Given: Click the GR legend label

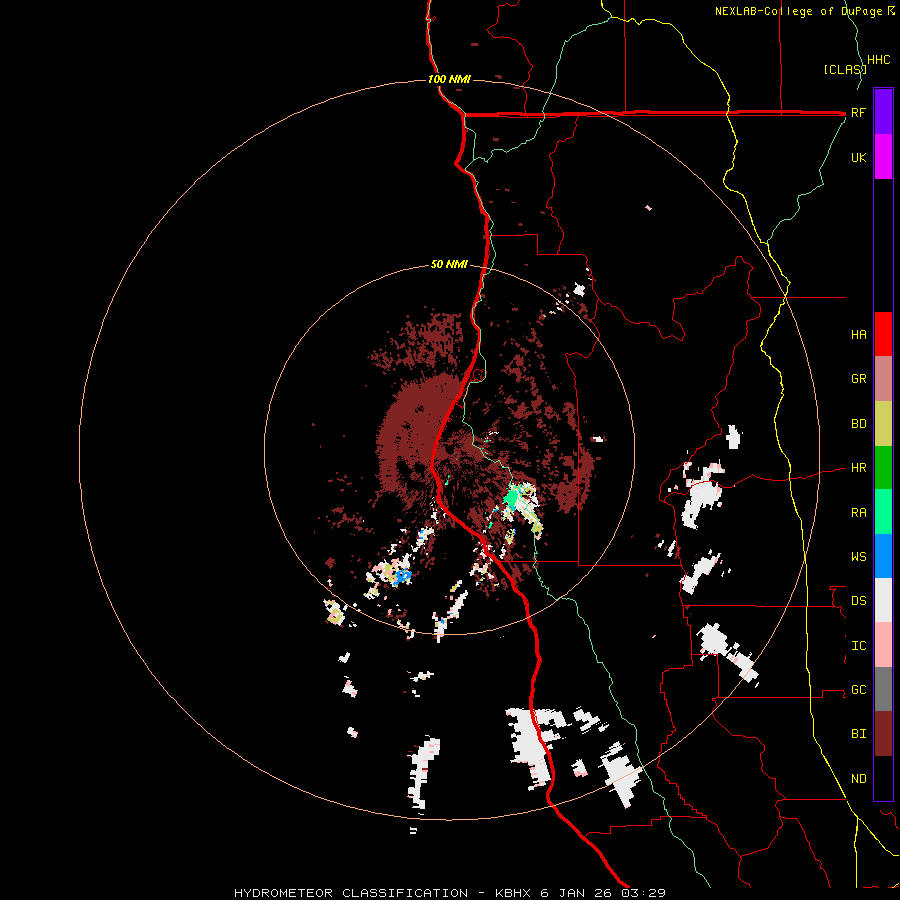Looking at the screenshot, I should tap(858, 379).
